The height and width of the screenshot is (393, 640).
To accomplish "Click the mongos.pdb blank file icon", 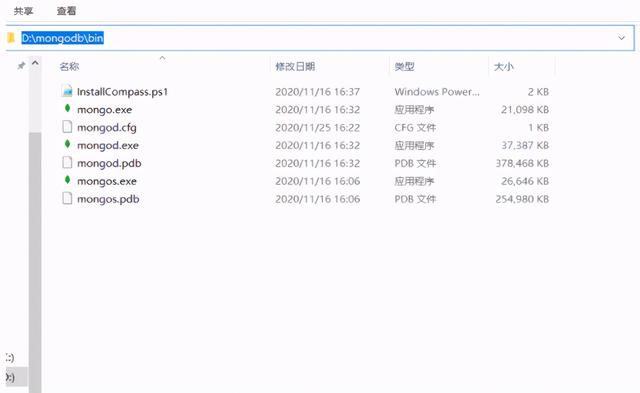I will (x=67, y=199).
